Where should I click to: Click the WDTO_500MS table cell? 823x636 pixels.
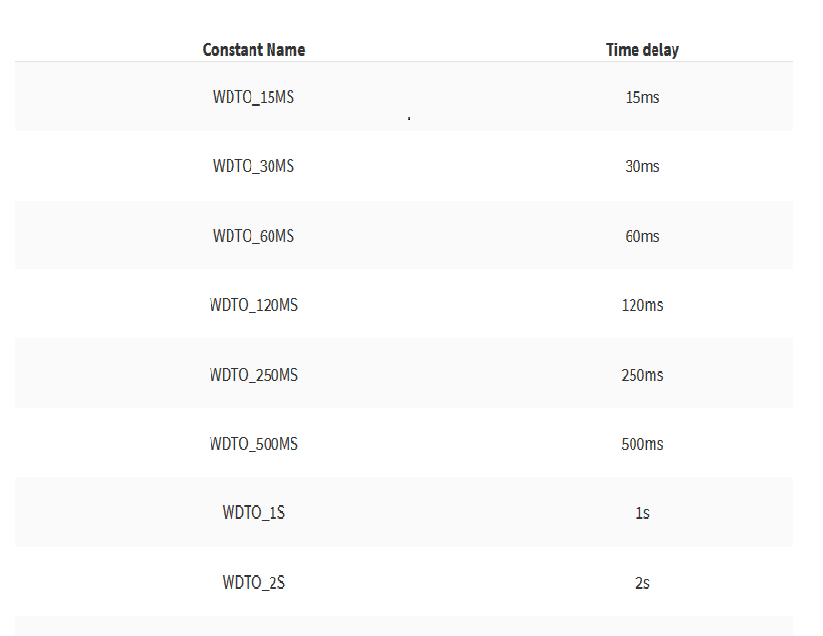point(254,444)
